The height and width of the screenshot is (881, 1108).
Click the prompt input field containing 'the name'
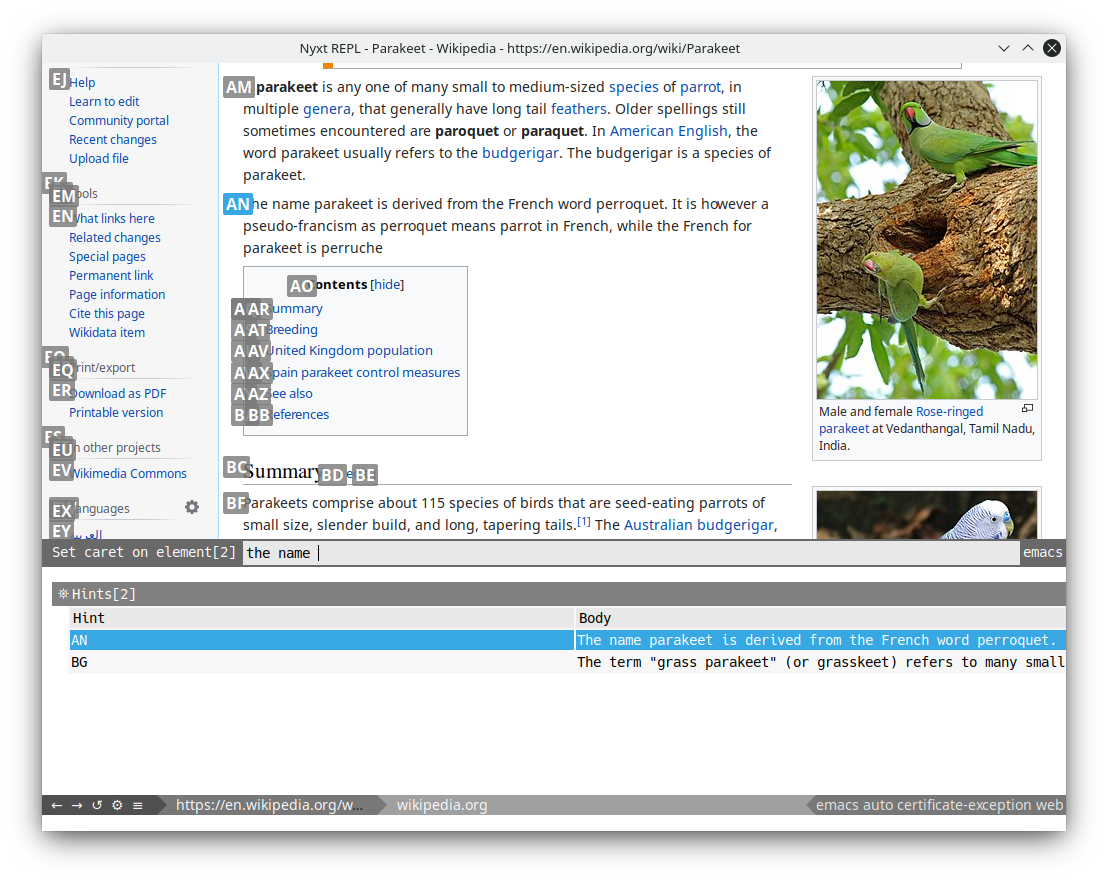[630, 552]
